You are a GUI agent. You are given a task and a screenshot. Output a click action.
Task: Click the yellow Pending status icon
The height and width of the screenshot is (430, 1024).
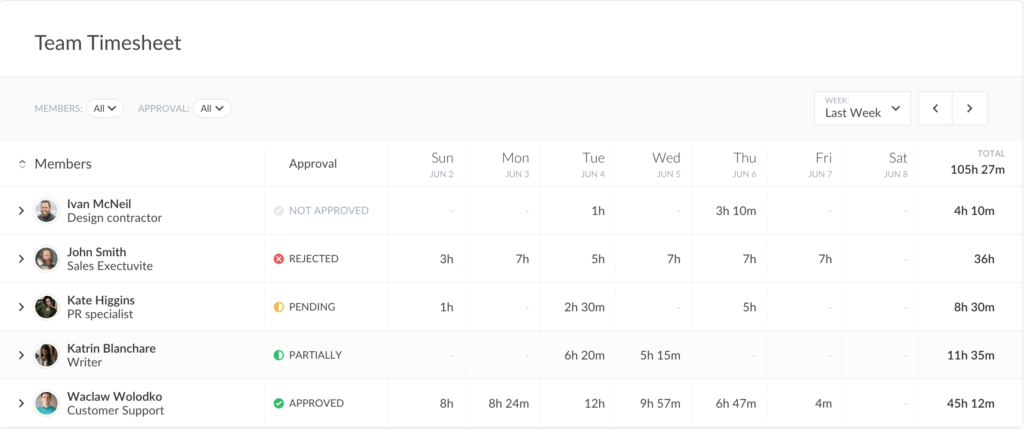coord(279,307)
